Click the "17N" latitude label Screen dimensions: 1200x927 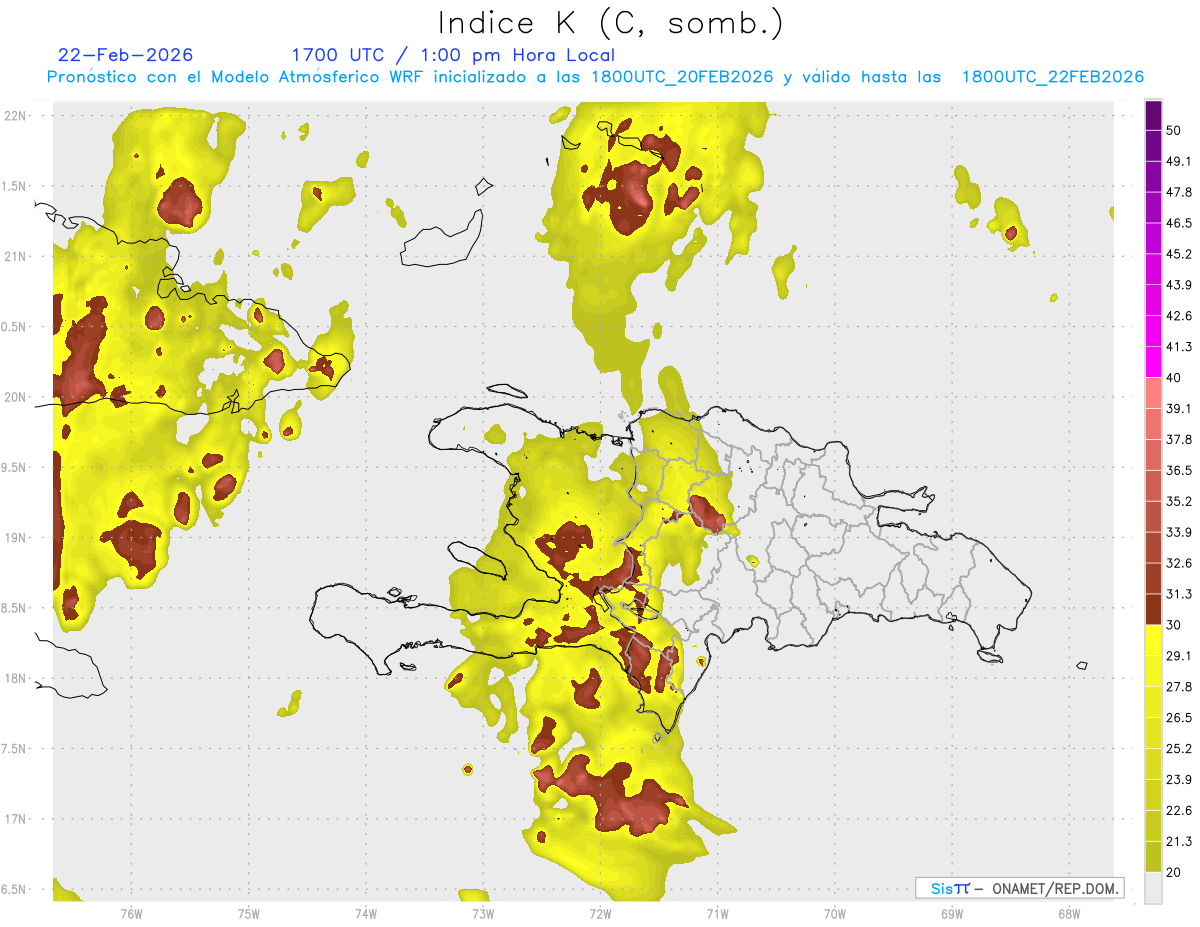14,819
